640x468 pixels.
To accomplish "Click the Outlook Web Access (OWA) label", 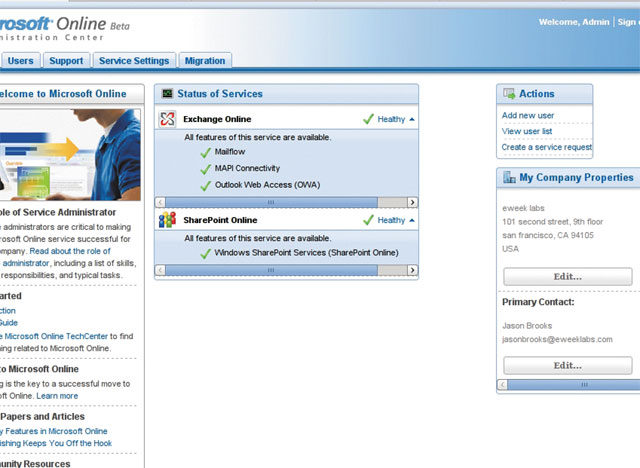I will [267, 185].
